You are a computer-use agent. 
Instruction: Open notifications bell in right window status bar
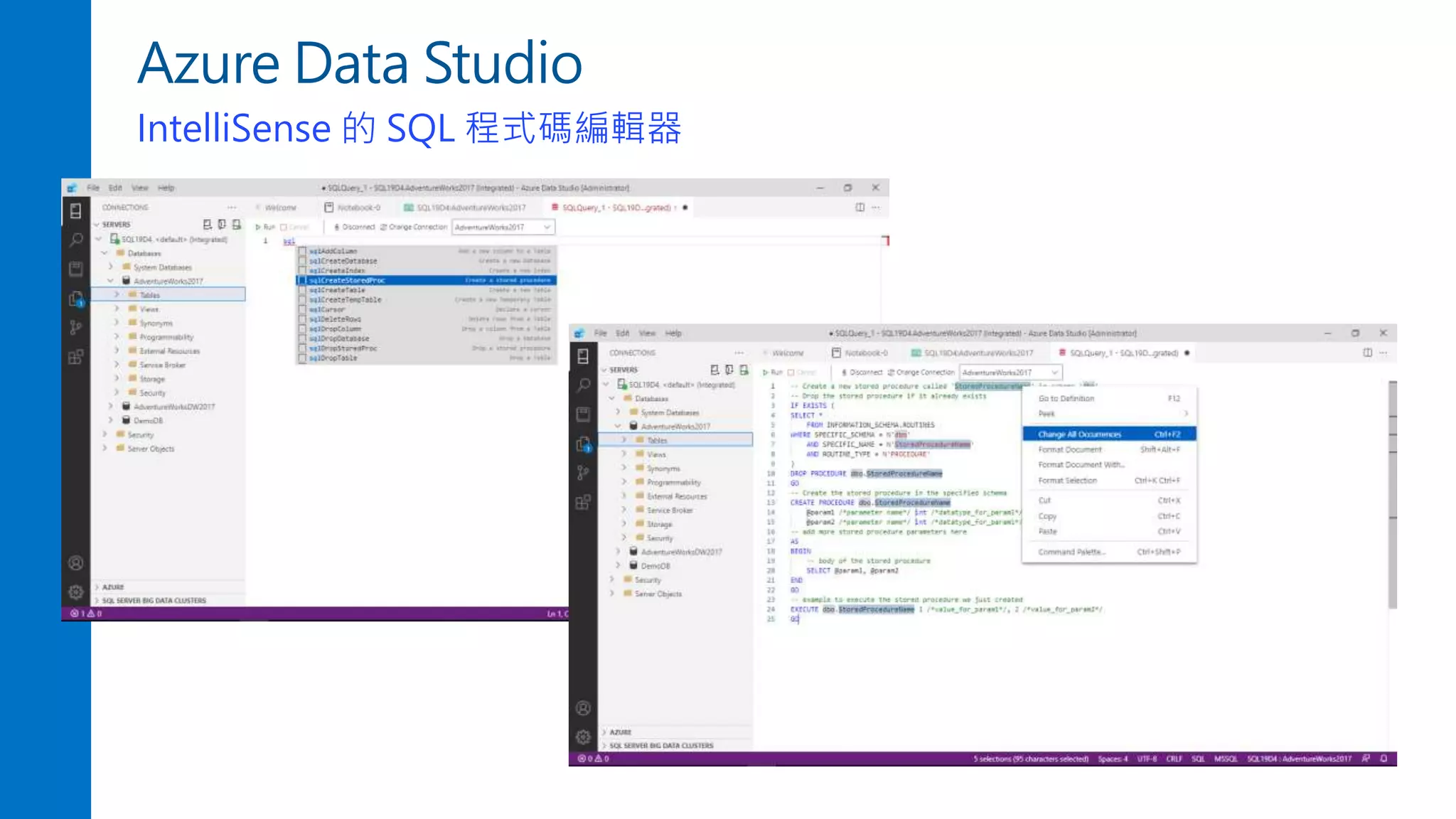tap(1383, 759)
